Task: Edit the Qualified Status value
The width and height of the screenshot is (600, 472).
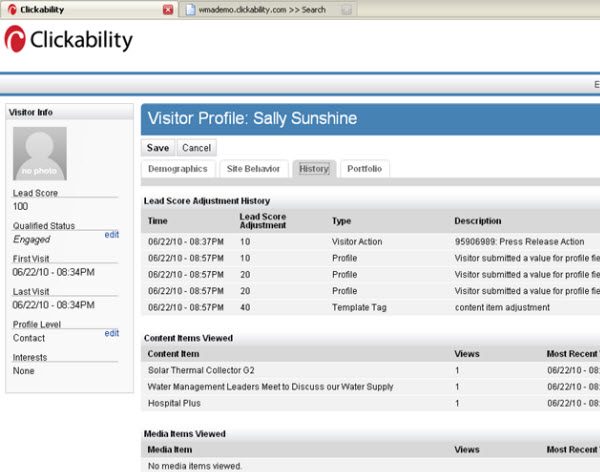Action: [x=112, y=234]
